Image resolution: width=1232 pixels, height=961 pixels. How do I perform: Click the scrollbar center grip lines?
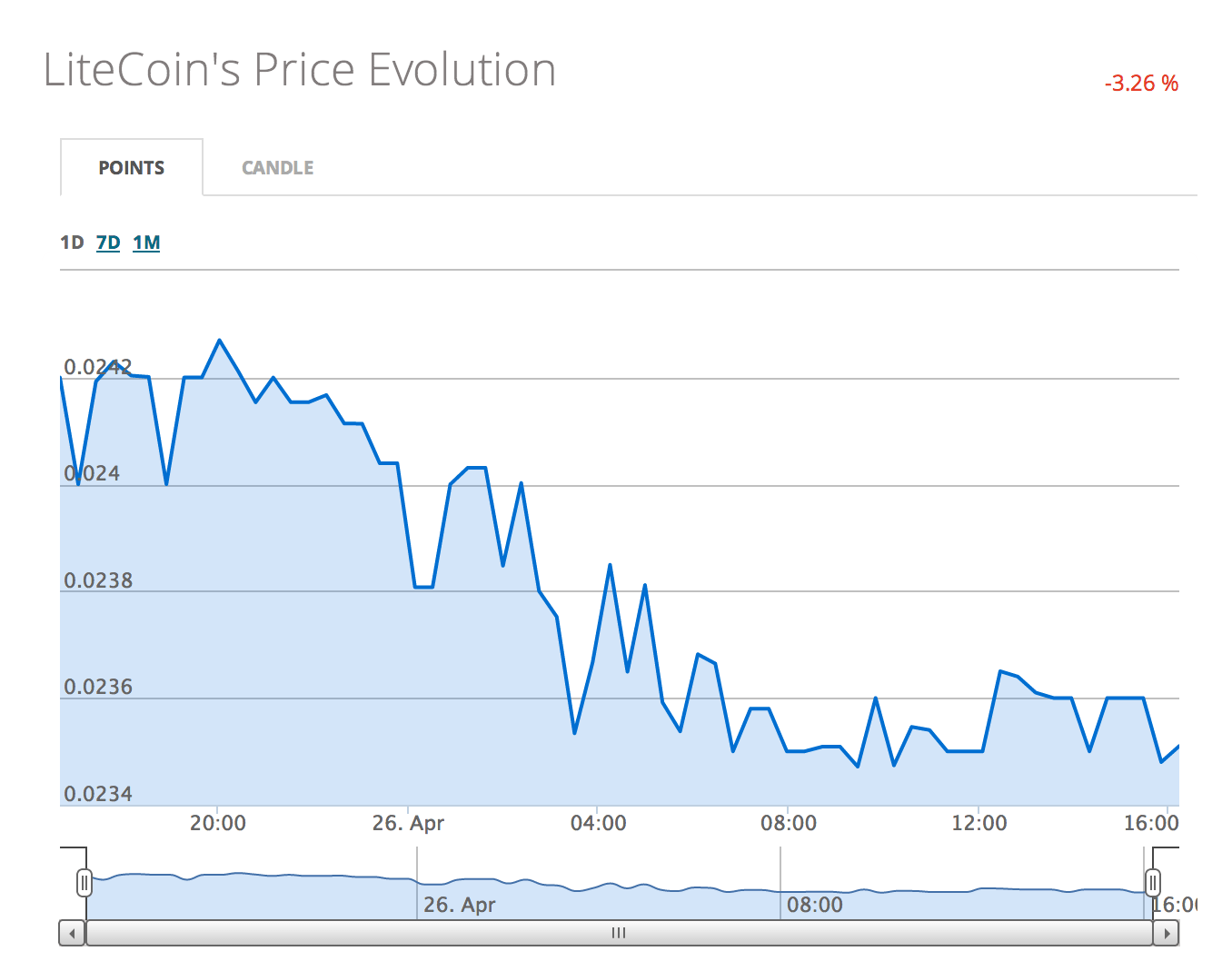619,933
